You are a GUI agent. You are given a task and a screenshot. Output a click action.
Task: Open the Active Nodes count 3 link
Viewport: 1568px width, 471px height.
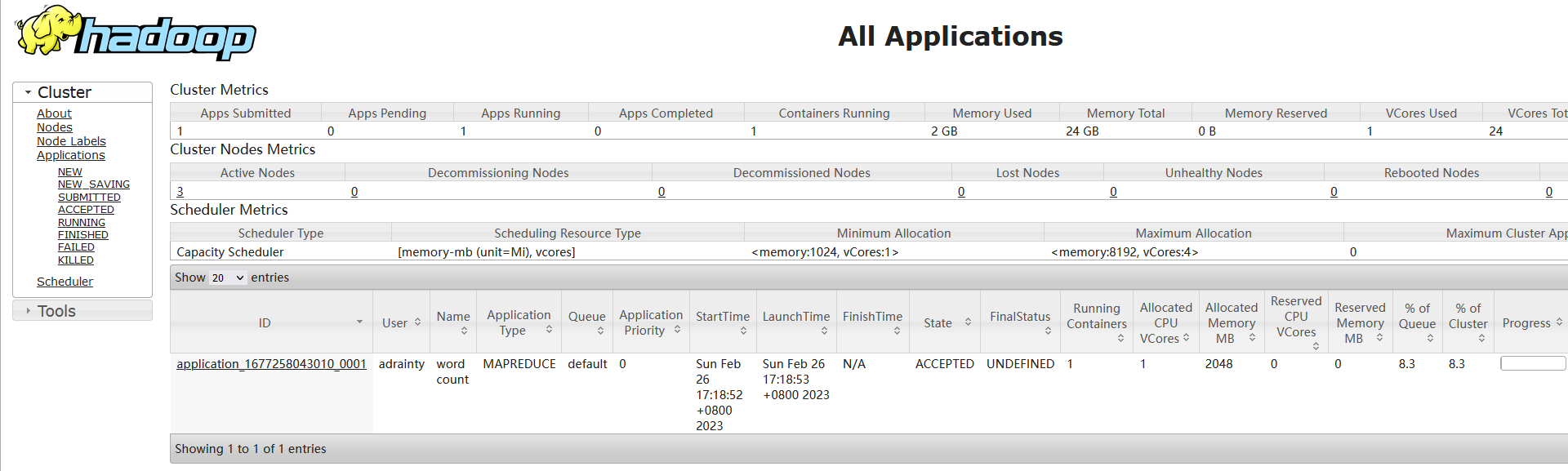[x=180, y=192]
